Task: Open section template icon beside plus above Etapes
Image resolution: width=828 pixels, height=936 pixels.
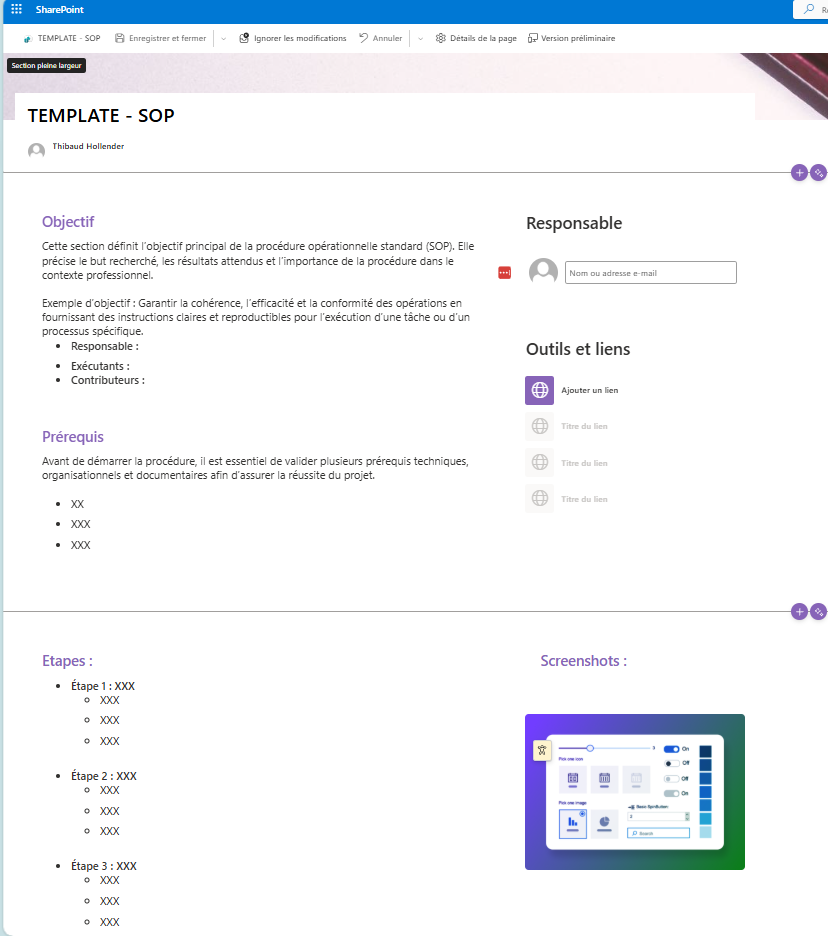Action: [818, 611]
